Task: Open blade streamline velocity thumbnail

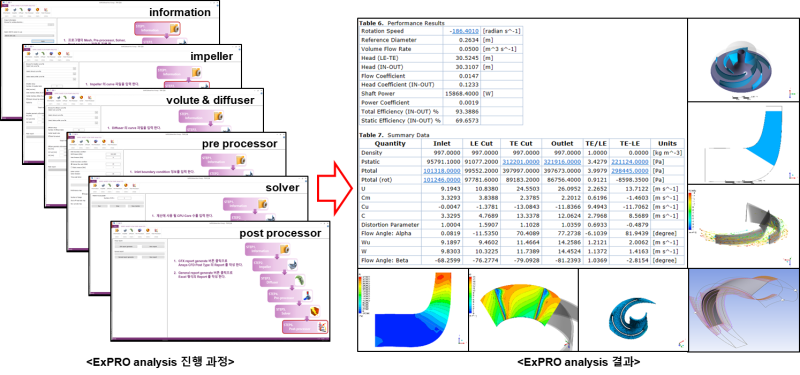Action: 744,226
